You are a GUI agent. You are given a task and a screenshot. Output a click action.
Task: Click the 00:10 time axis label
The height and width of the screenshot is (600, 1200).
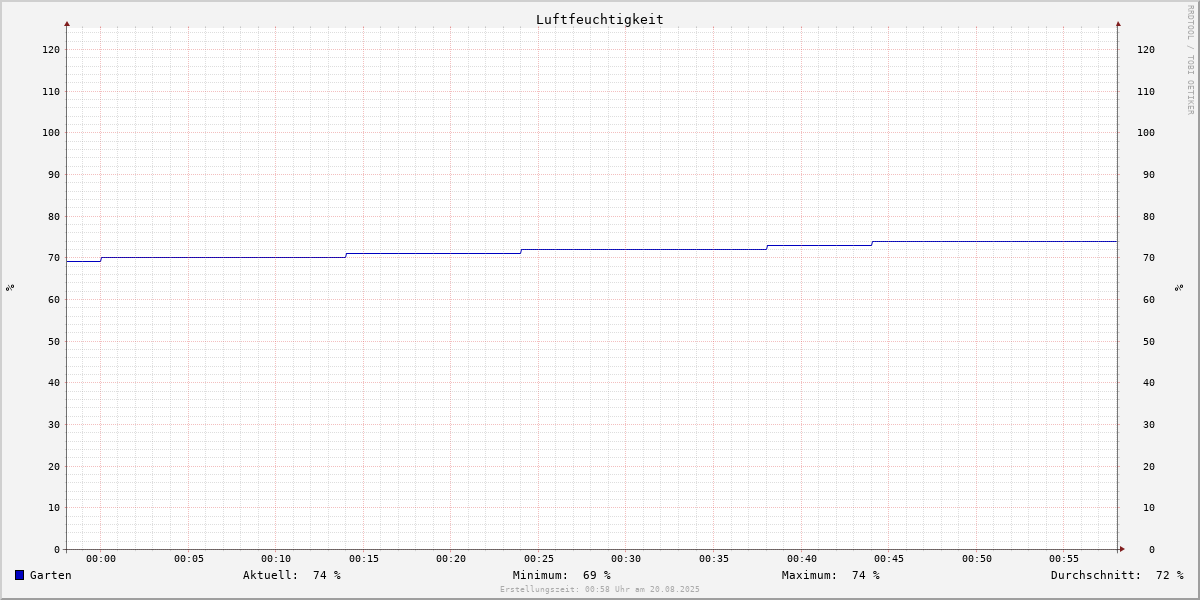click(x=276, y=559)
